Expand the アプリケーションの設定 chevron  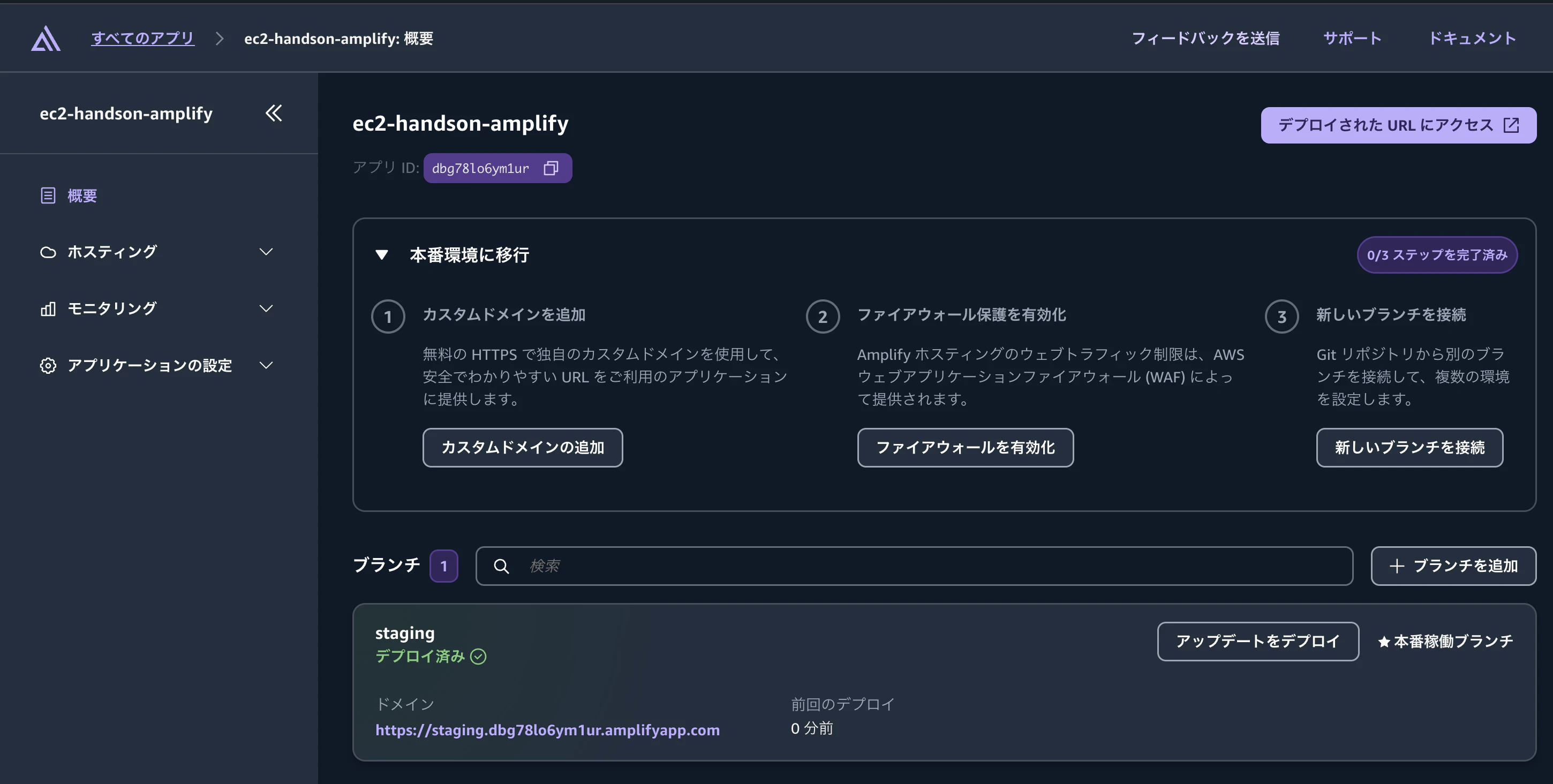pos(266,365)
